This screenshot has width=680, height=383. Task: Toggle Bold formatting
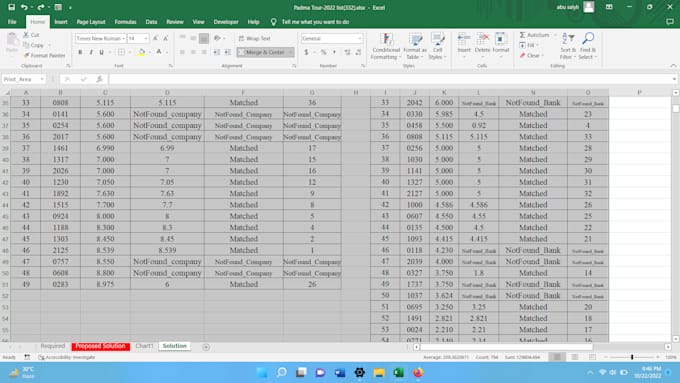tap(80, 52)
